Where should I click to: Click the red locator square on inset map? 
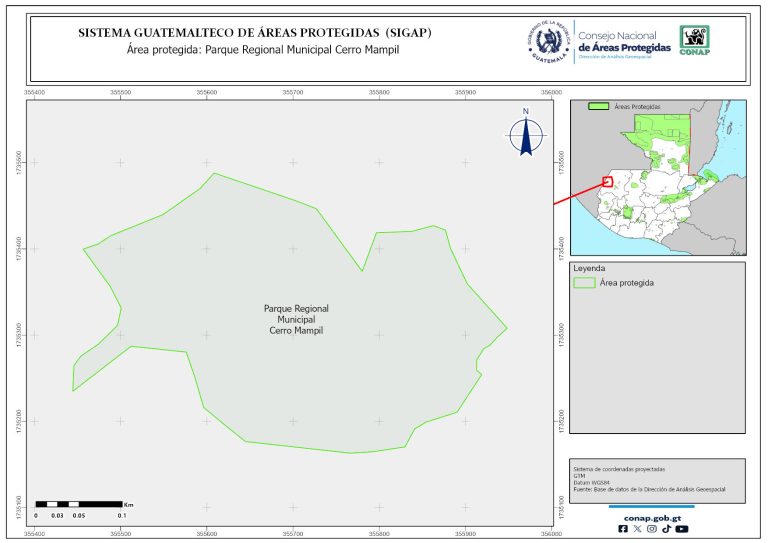(607, 182)
